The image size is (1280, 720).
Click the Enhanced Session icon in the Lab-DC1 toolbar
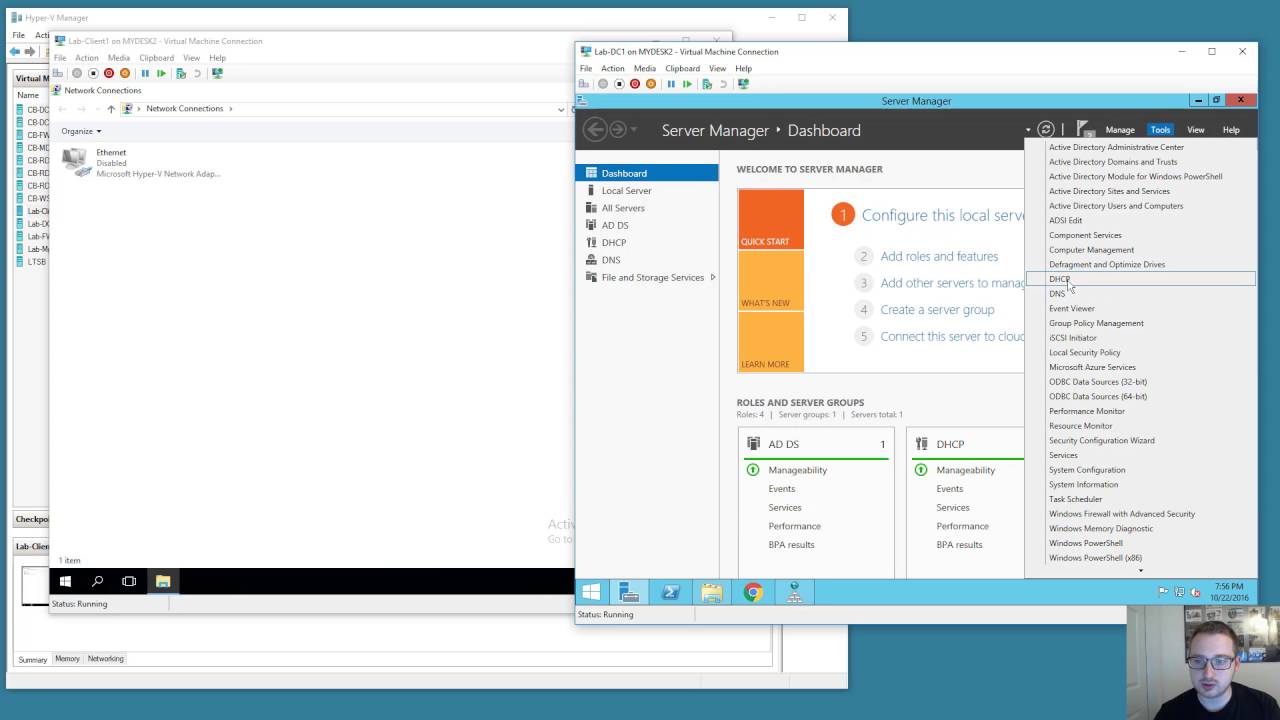pyautogui.click(x=743, y=84)
